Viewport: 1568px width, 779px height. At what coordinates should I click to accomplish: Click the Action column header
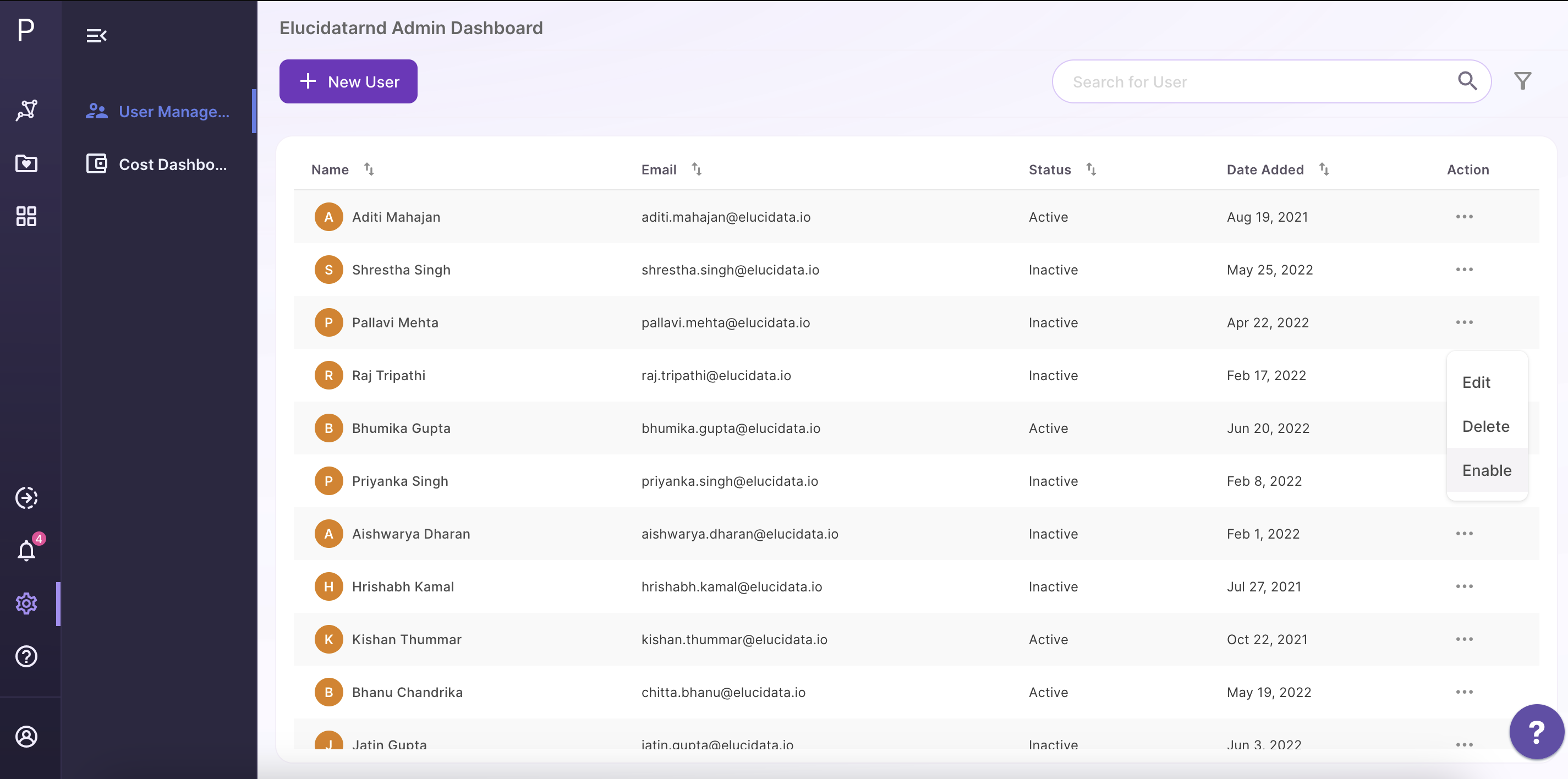point(1467,170)
